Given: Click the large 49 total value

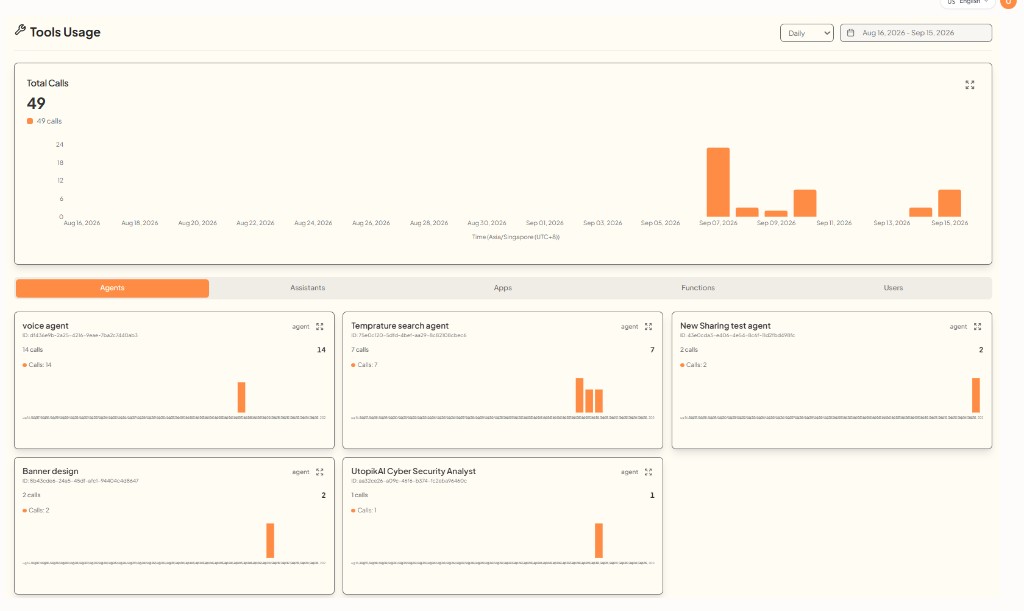Looking at the screenshot, I should 36,103.
